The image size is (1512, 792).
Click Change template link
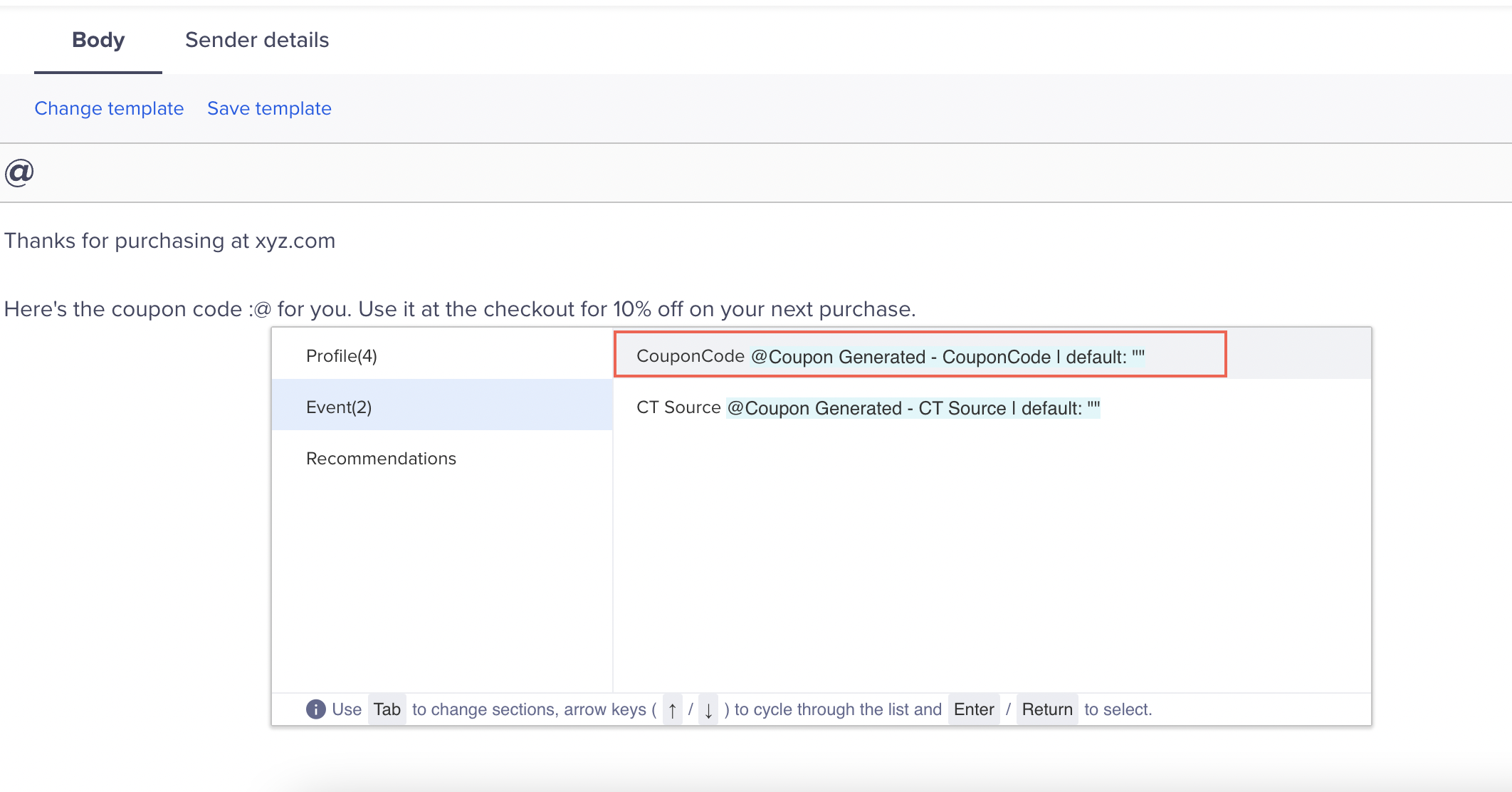pyautogui.click(x=109, y=108)
